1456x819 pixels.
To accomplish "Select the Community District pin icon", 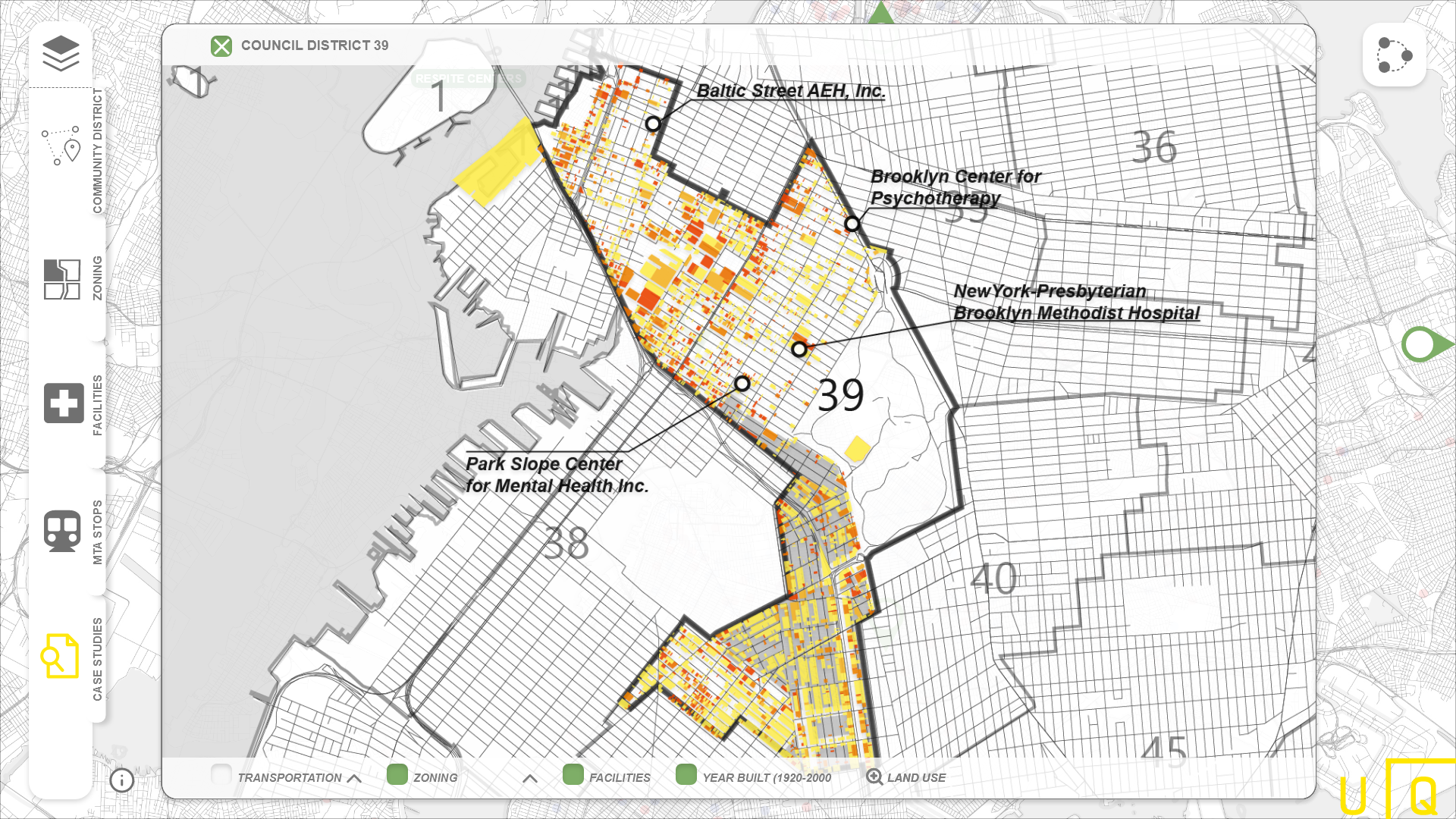I will [x=61, y=146].
